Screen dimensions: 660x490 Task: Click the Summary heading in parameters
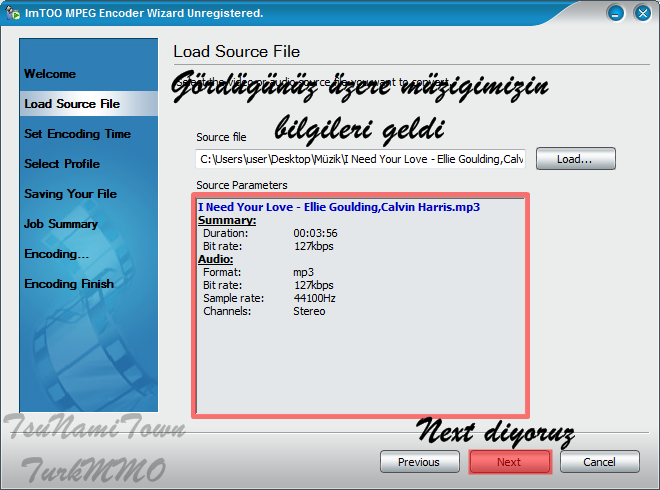(227, 220)
